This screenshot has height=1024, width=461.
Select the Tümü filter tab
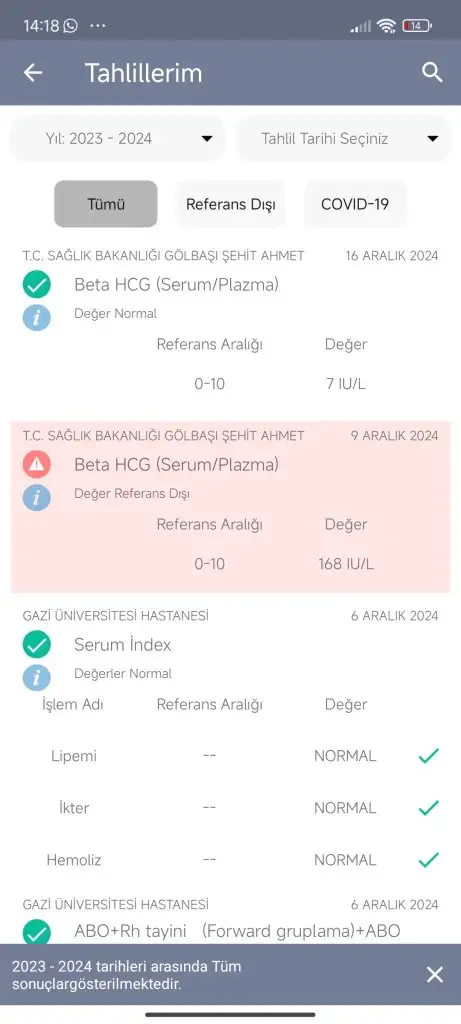106,204
